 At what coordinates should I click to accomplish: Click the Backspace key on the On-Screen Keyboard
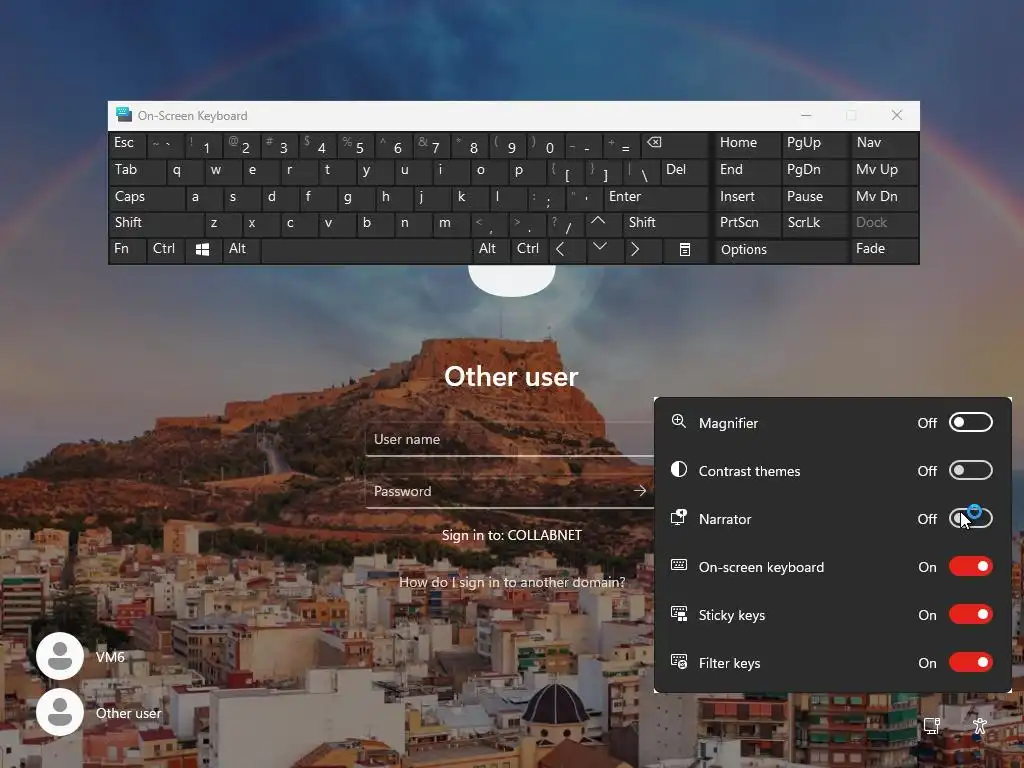pyautogui.click(x=674, y=144)
